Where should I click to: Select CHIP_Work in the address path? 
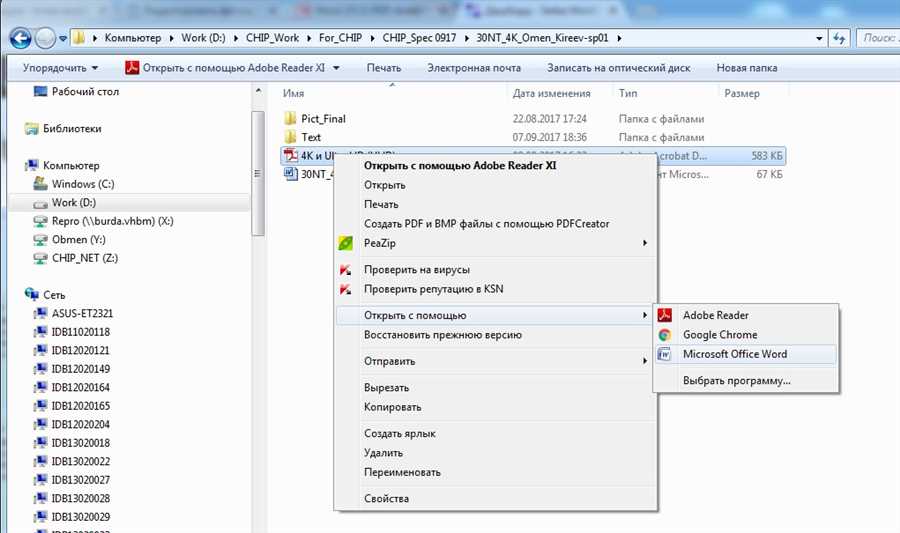[x=272, y=38]
